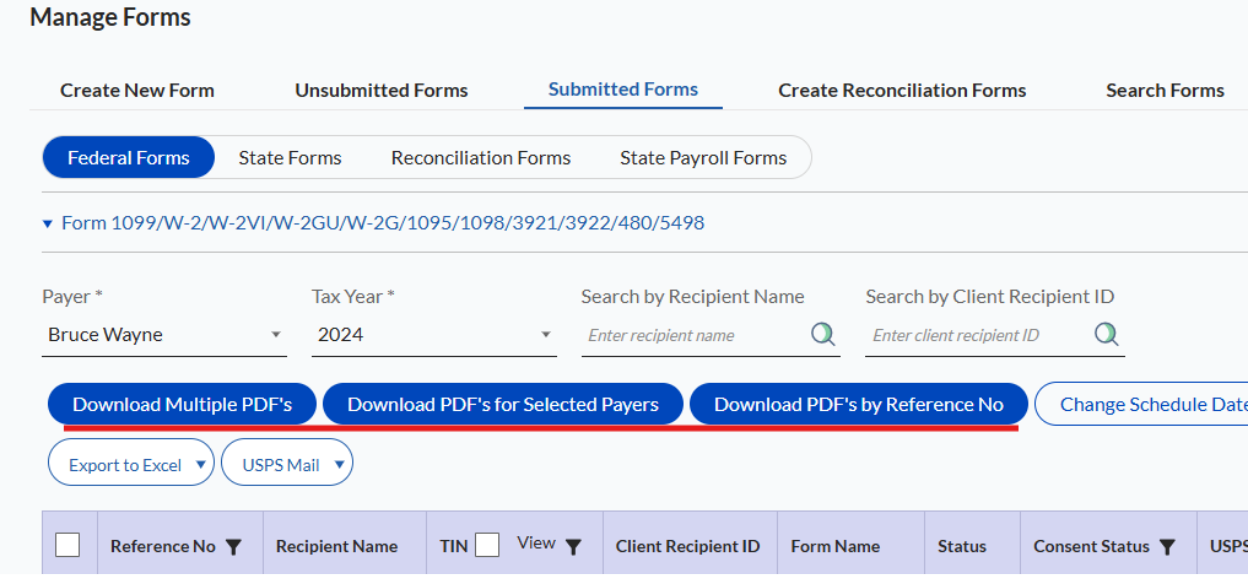The width and height of the screenshot is (1248, 576).
Task: Switch to the Unsubmitted Forms tab
Action: click(x=381, y=89)
